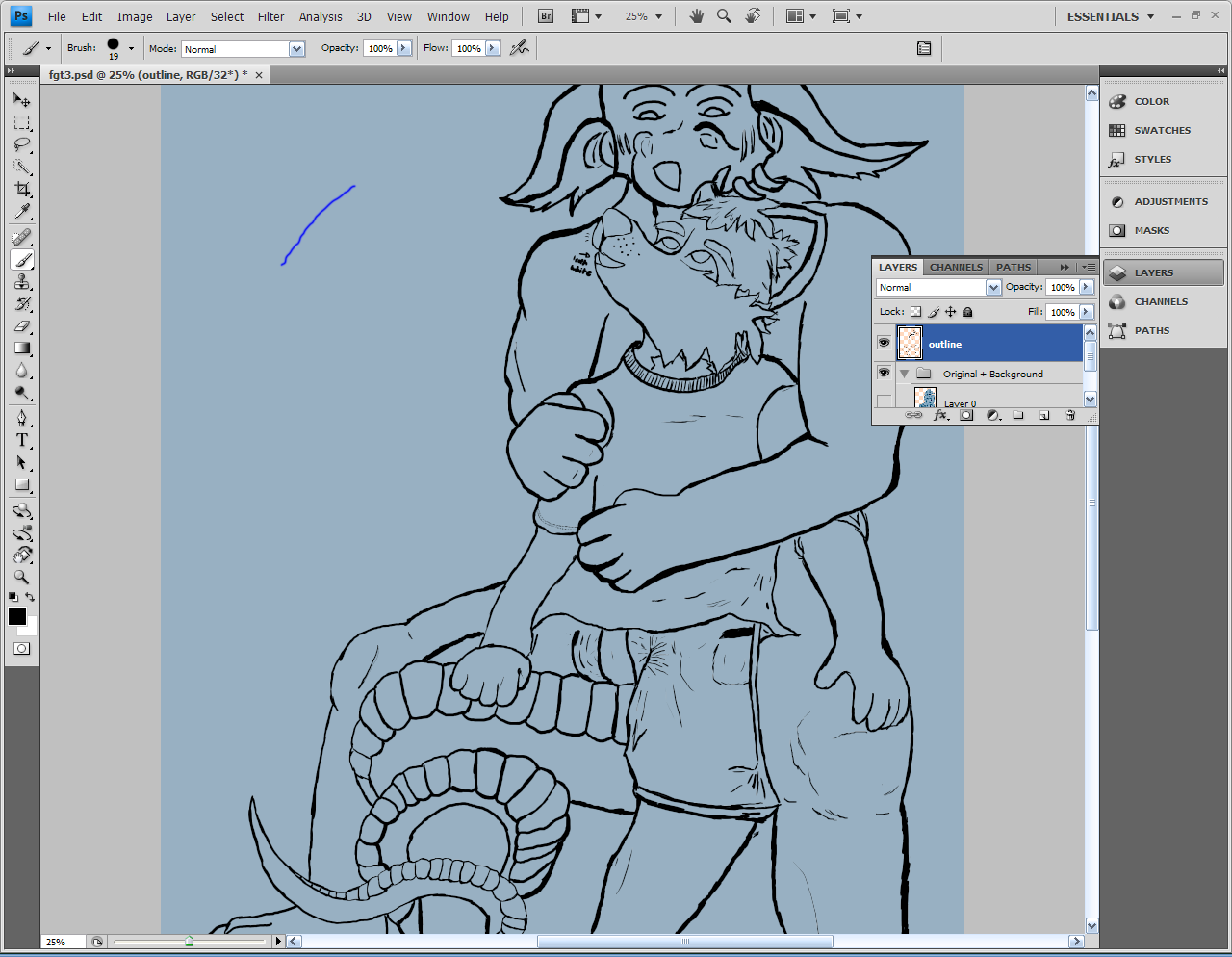The width and height of the screenshot is (1232, 957).
Task: Select the Hand tool in toolbox
Action: (x=21, y=555)
